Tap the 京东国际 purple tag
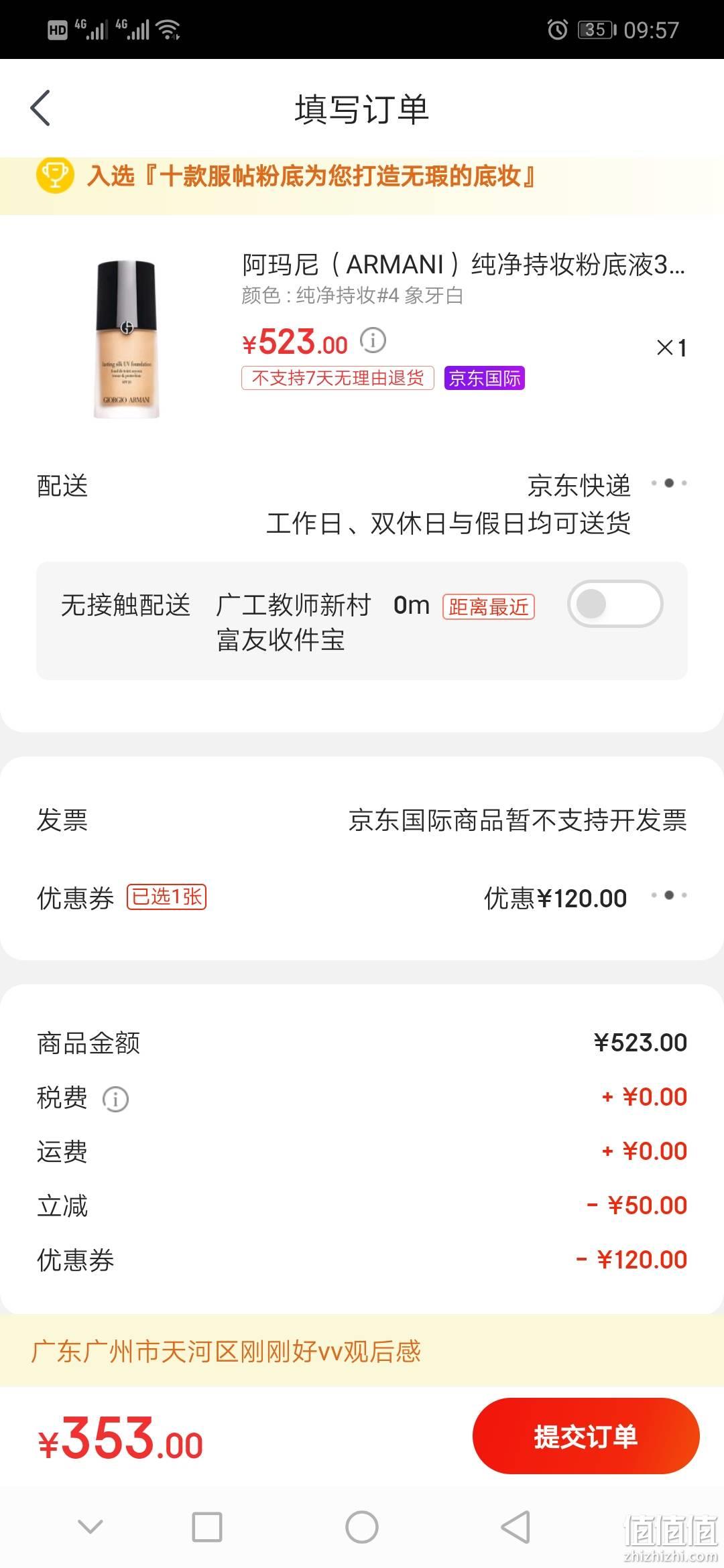This screenshot has width=724, height=1568. (x=484, y=379)
